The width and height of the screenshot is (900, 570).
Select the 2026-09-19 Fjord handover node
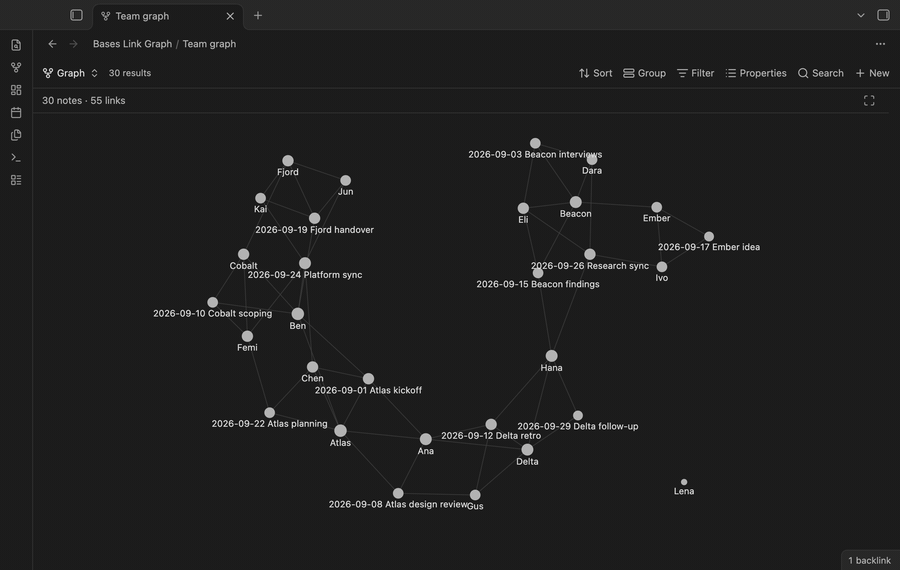(314, 218)
